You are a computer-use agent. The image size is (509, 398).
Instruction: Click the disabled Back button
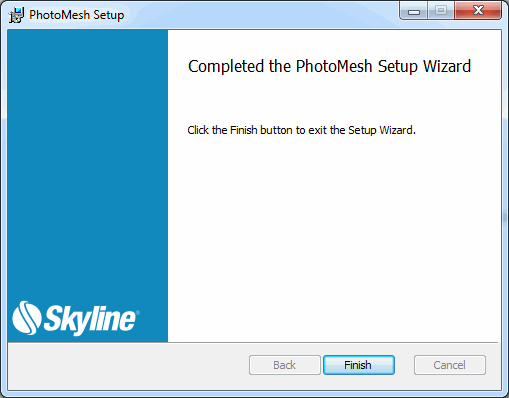click(285, 365)
